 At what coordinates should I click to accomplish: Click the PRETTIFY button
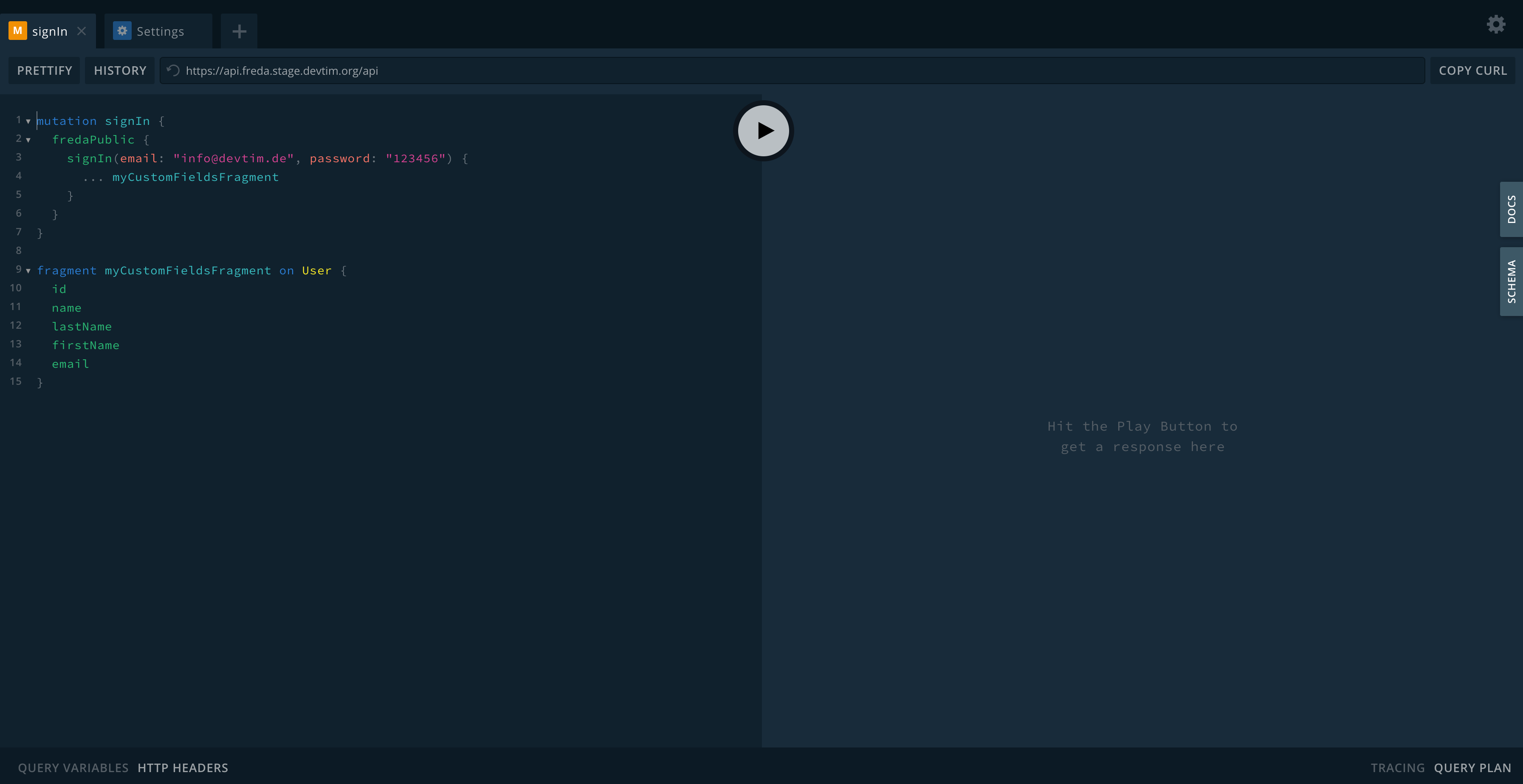pos(44,71)
